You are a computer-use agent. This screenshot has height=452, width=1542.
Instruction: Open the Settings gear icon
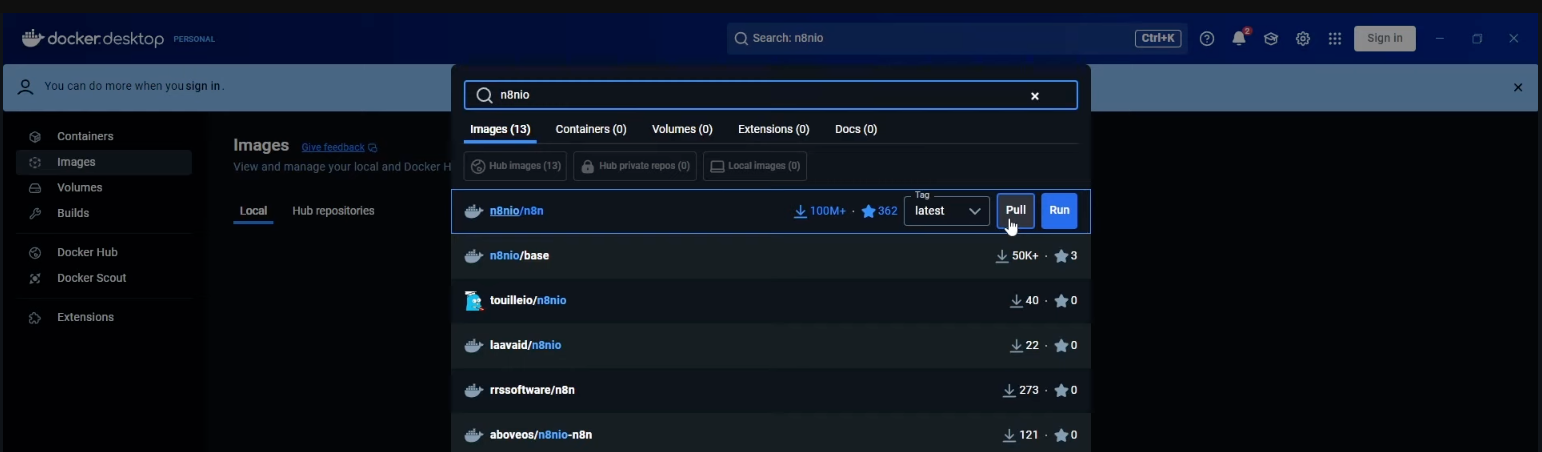(x=1303, y=39)
